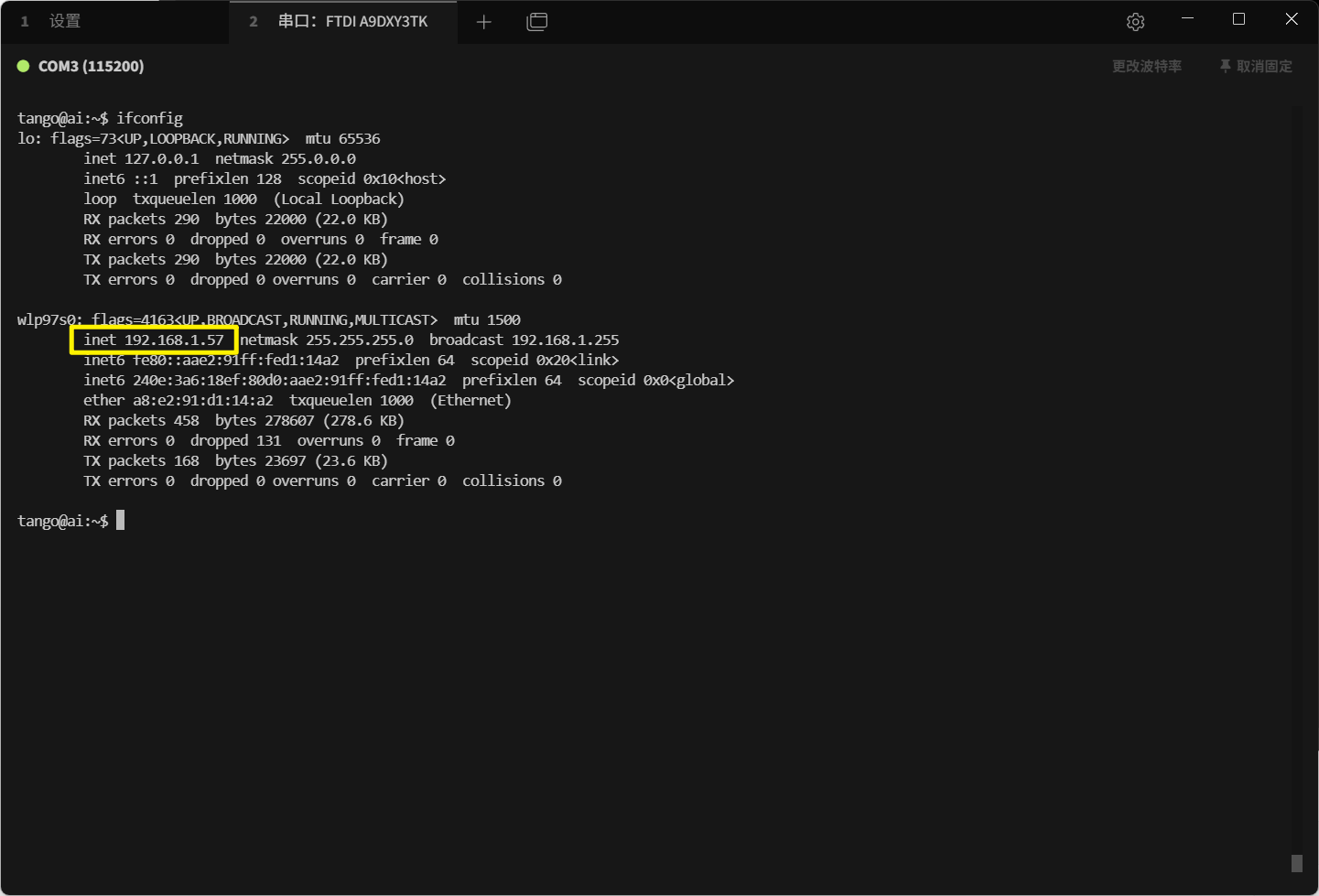Viewport: 1319px width, 896px height.
Task: Click the 更改波特率 button
Action: pos(1146,66)
